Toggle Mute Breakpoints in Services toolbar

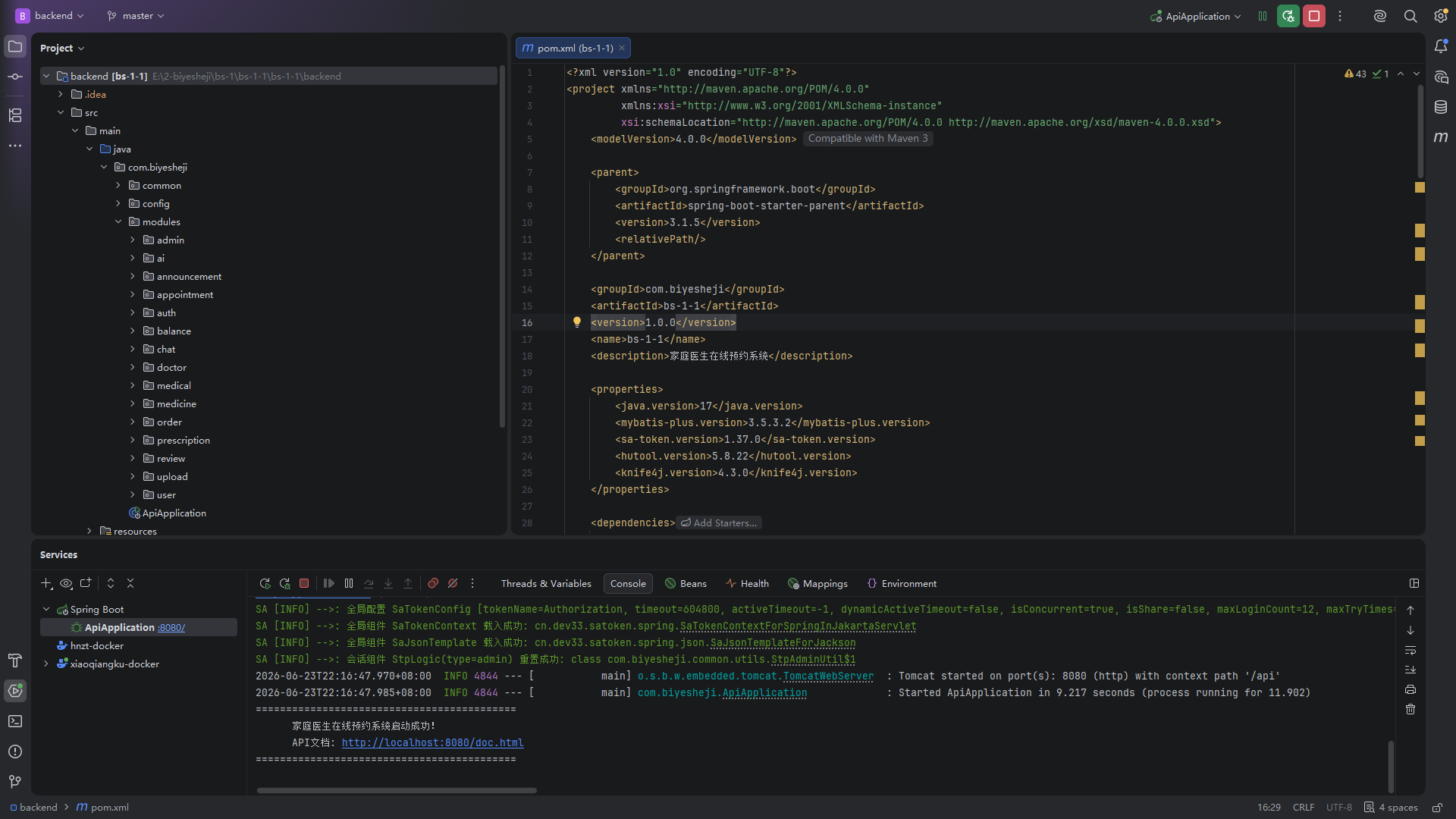[453, 583]
